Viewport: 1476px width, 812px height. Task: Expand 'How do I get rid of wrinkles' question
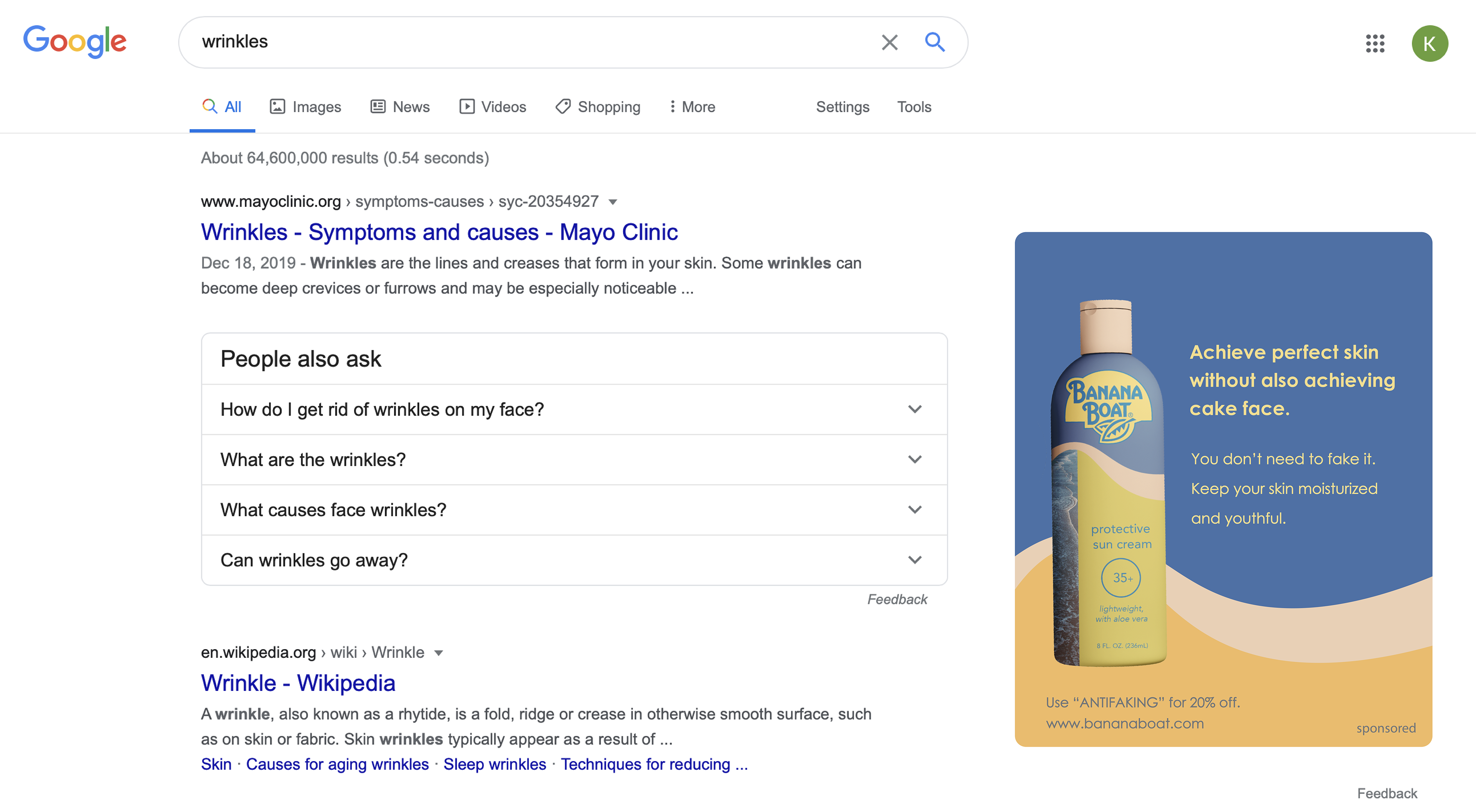(x=574, y=409)
